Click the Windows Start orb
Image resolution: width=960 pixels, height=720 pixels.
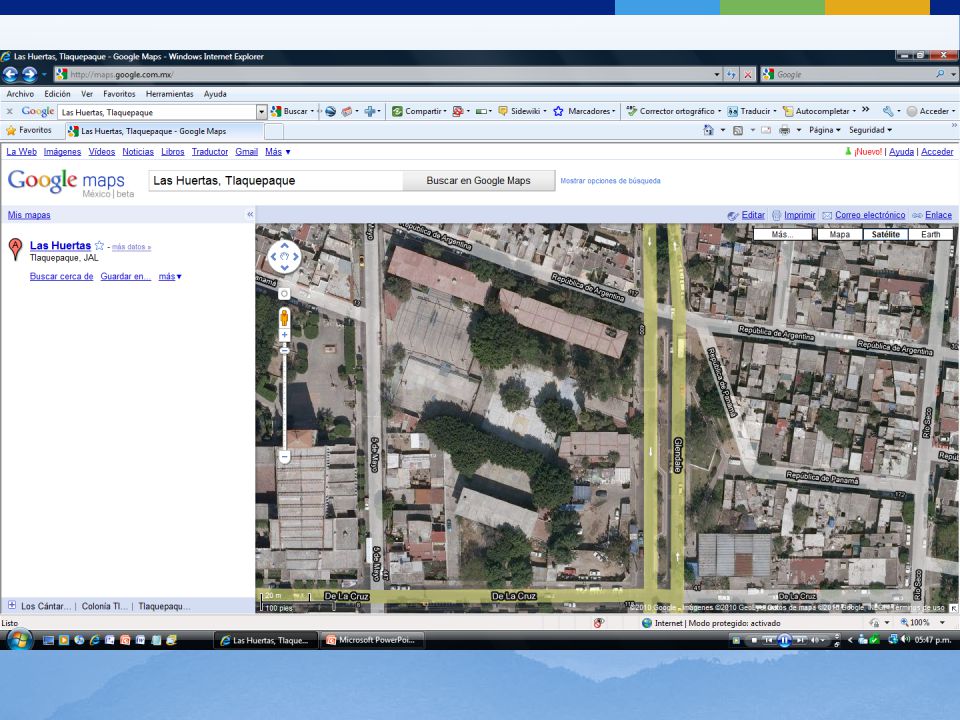coord(18,640)
